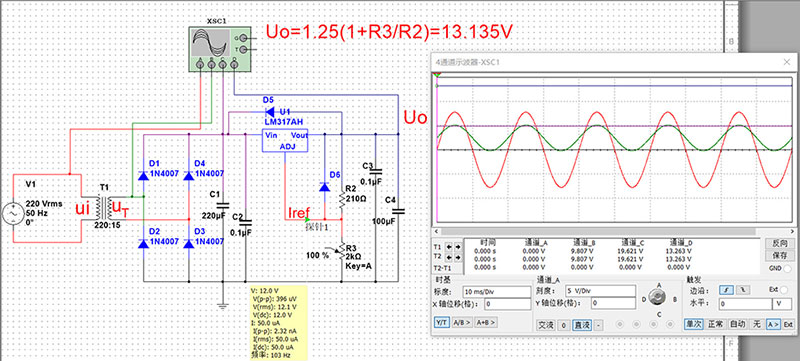Select rising edge trigger icon
Screen dimensions: 800x361
pyautogui.click(x=726, y=290)
